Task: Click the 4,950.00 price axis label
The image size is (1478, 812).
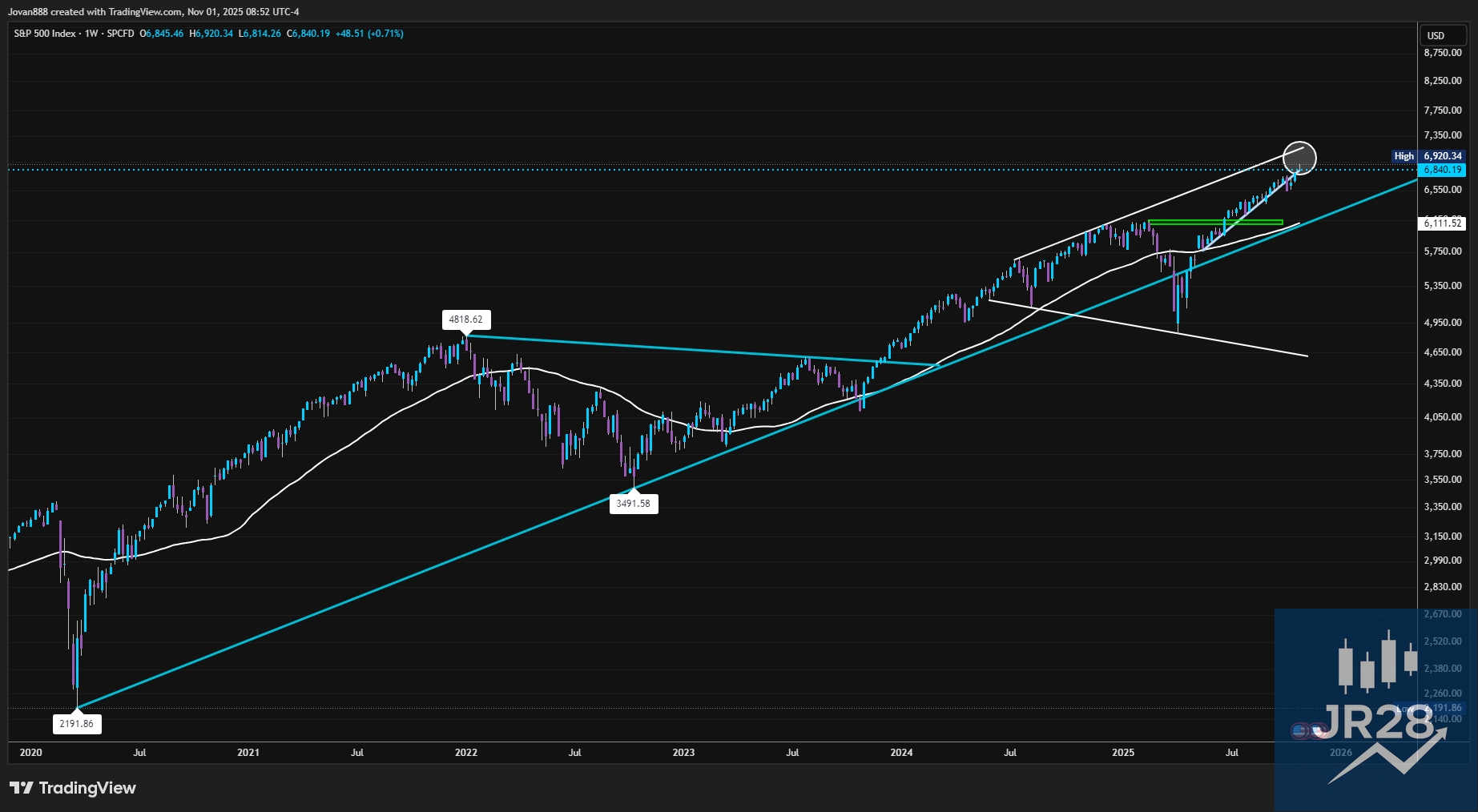Action: pyautogui.click(x=1442, y=323)
